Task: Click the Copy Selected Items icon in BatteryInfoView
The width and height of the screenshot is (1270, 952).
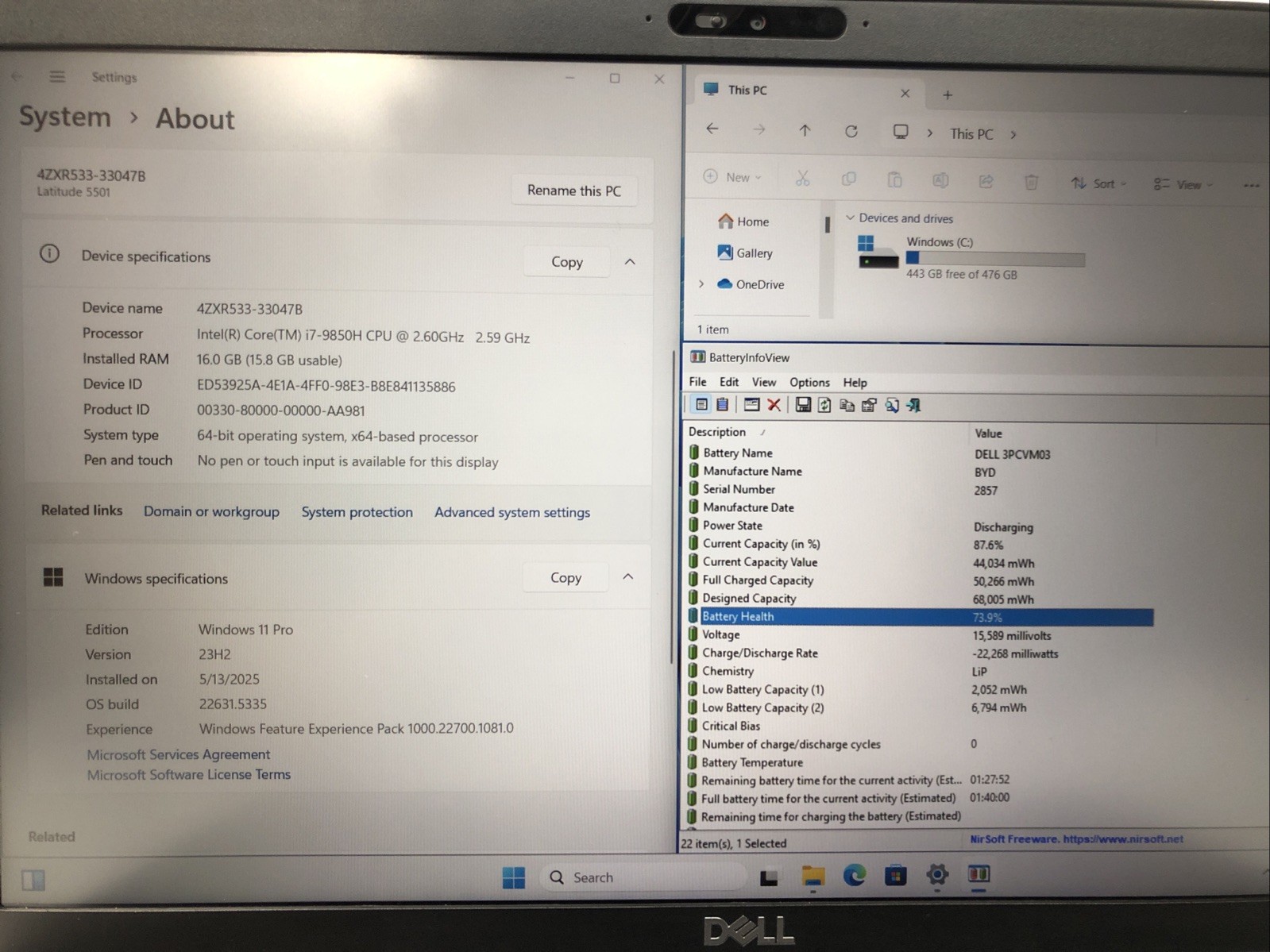Action: [x=847, y=405]
